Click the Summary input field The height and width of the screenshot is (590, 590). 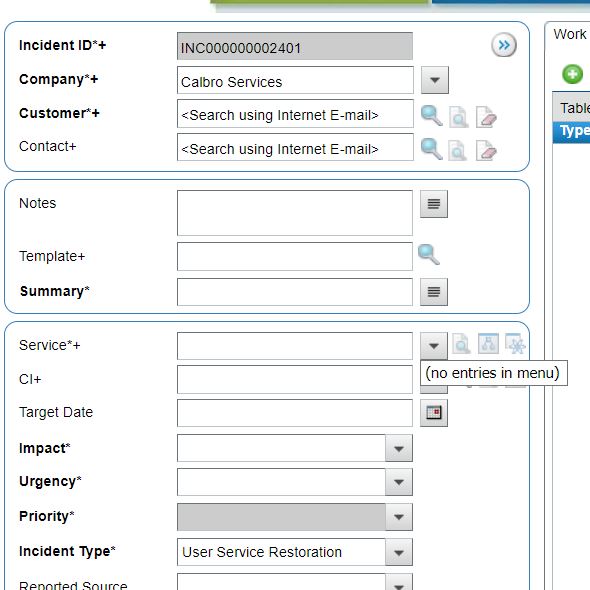click(x=295, y=292)
